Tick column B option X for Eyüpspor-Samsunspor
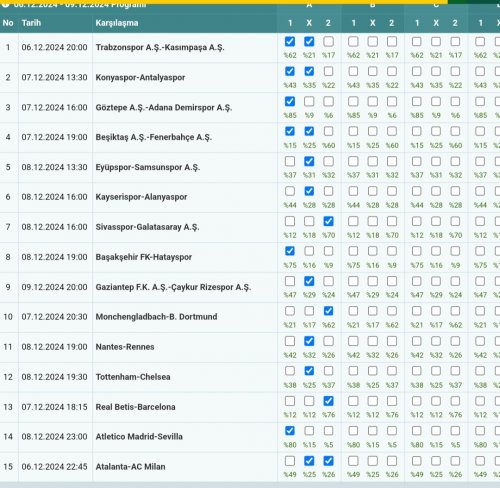500x488 pixels. (373, 161)
